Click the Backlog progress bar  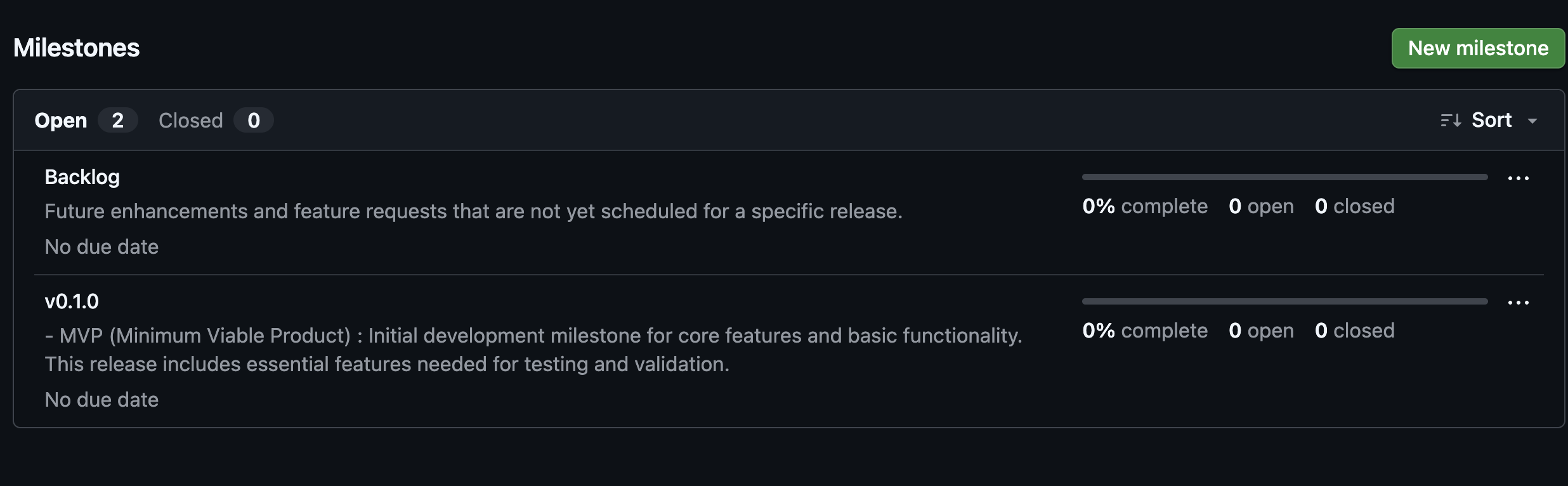tap(1284, 177)
